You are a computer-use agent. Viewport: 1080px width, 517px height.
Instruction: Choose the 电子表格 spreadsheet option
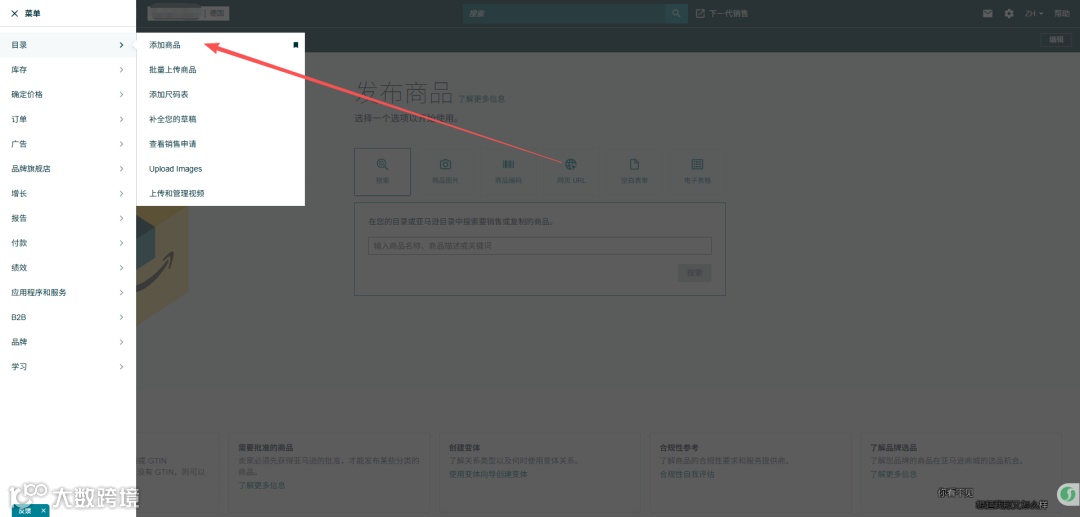tap(697, 171)
